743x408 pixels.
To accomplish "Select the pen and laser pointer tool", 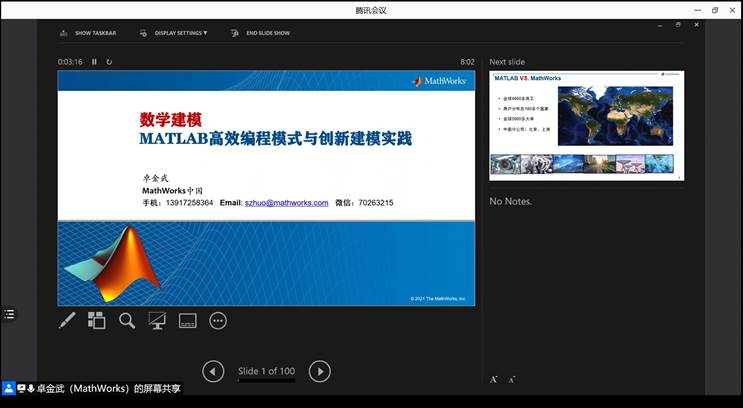I will pyautogui.click(x=67, y=321).
